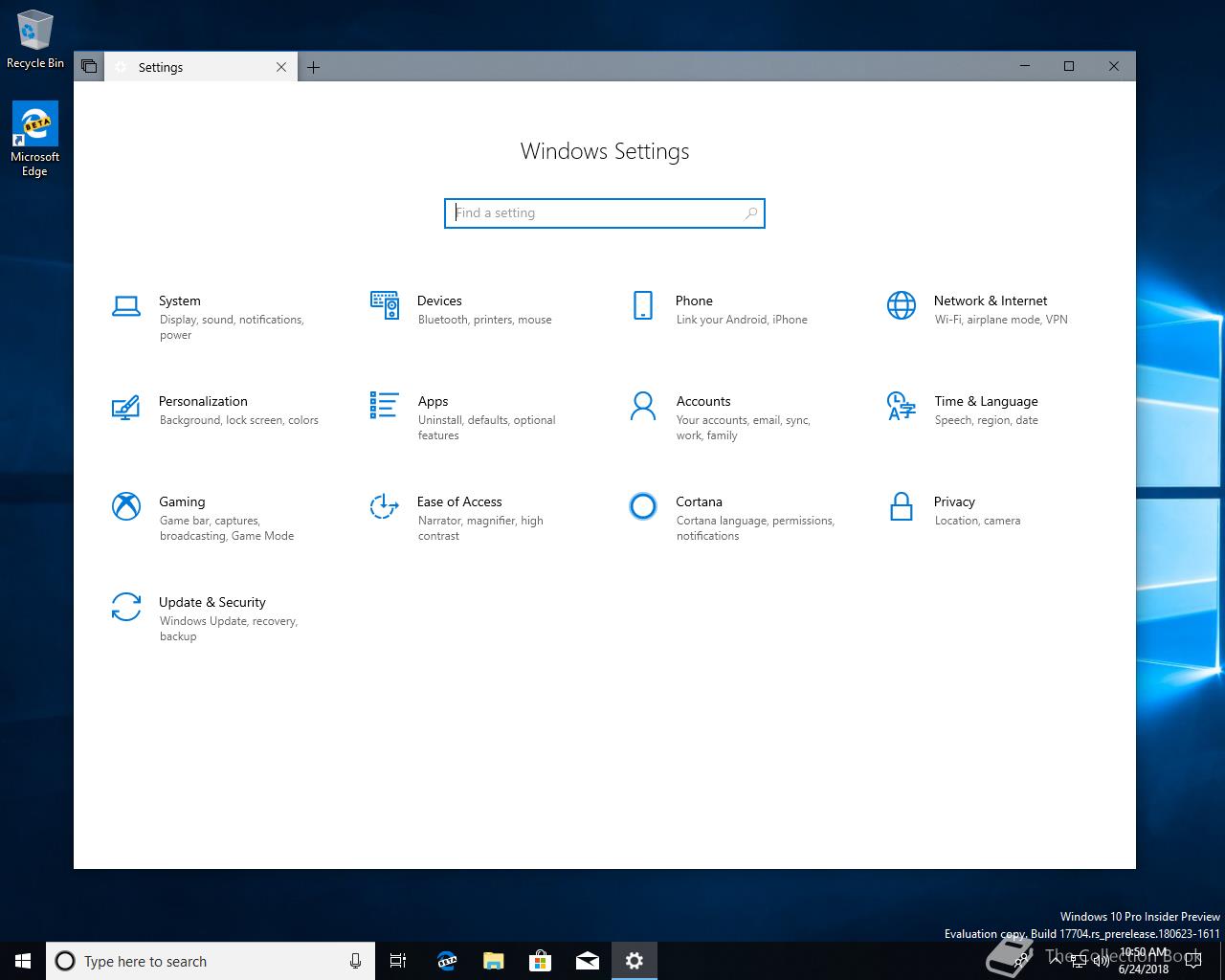Image resolution: width=1225 pixels, height=980 pixels.
Task: Select the Settings tab
Action: pos(200,67)
